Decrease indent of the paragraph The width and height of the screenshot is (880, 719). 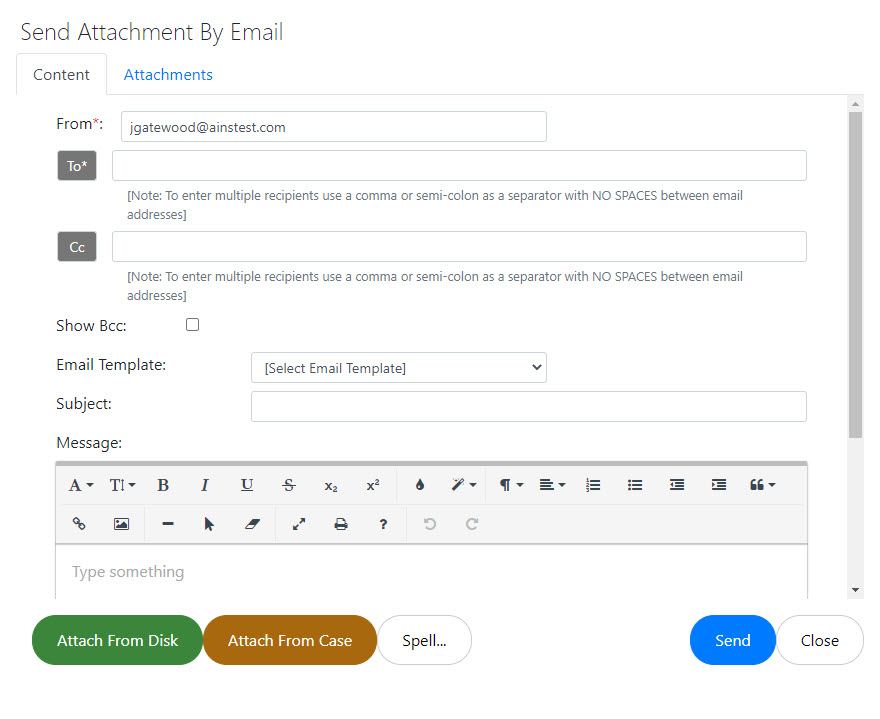pos(677,486)
